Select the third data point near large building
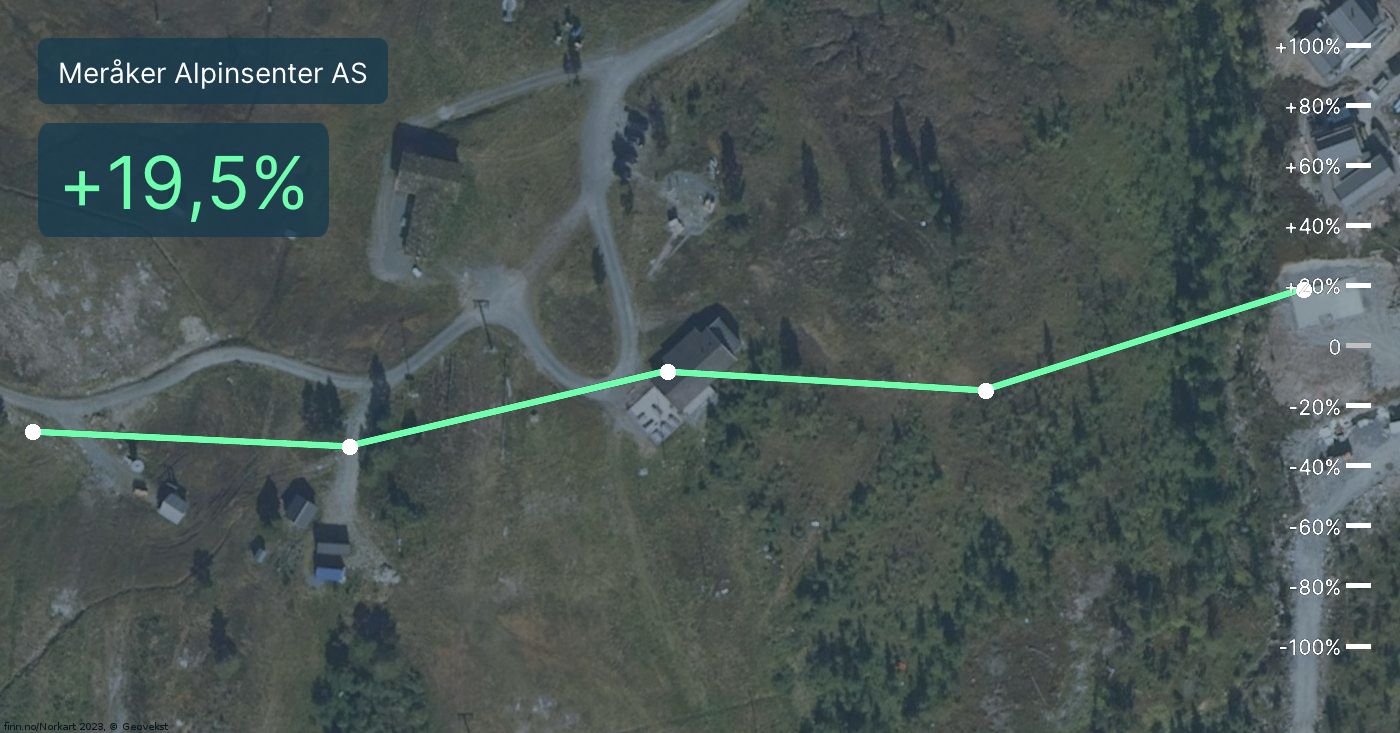The image size is (1400, 733). pos(668,372)
